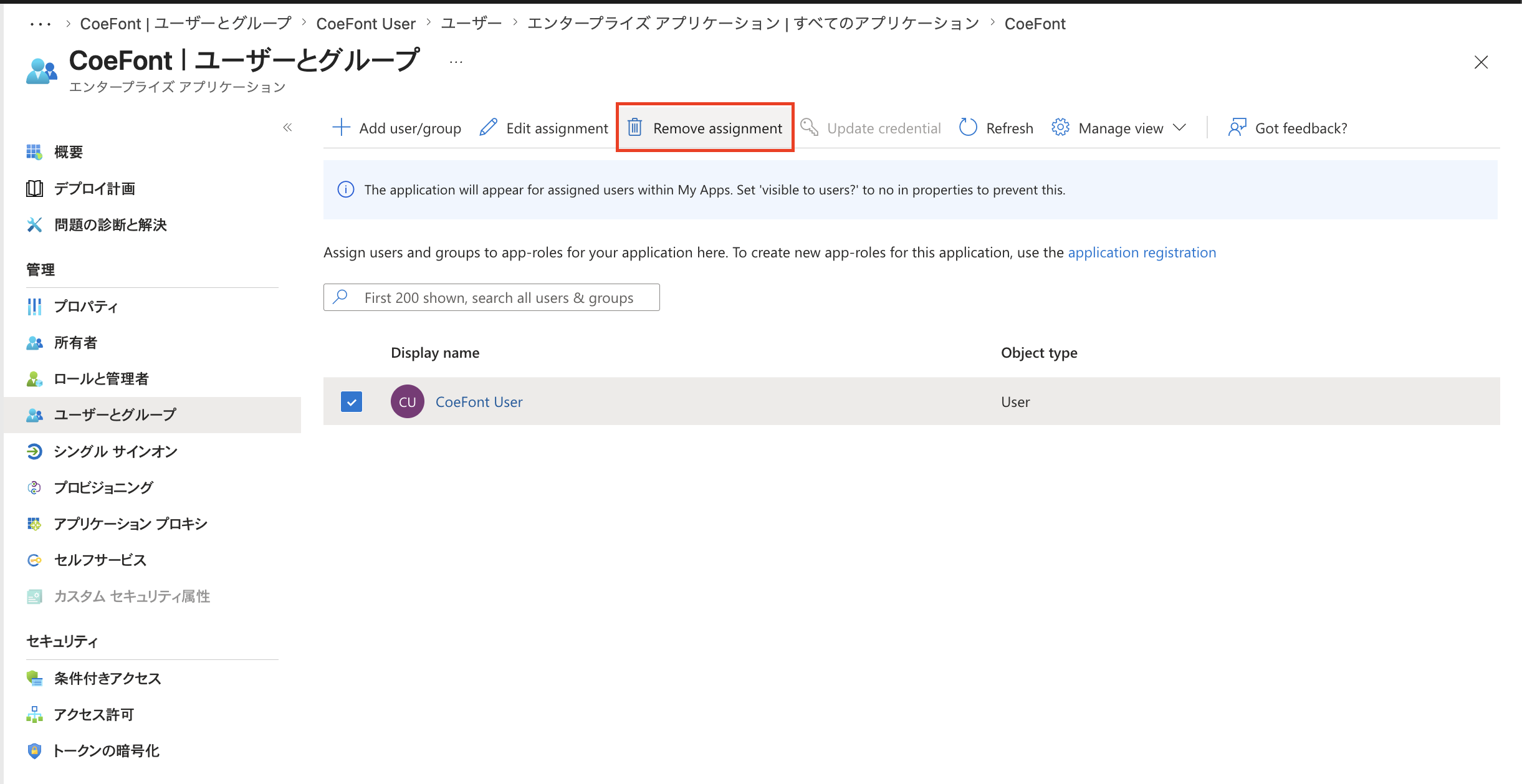Click the トークンの暗号化 shield icon

point(34,750)
